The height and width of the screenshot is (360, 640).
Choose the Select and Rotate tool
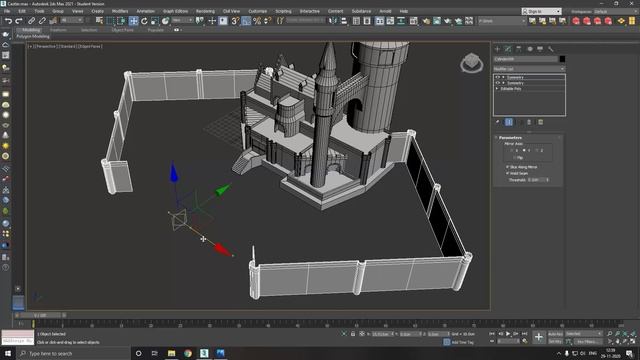coord(144,21)
